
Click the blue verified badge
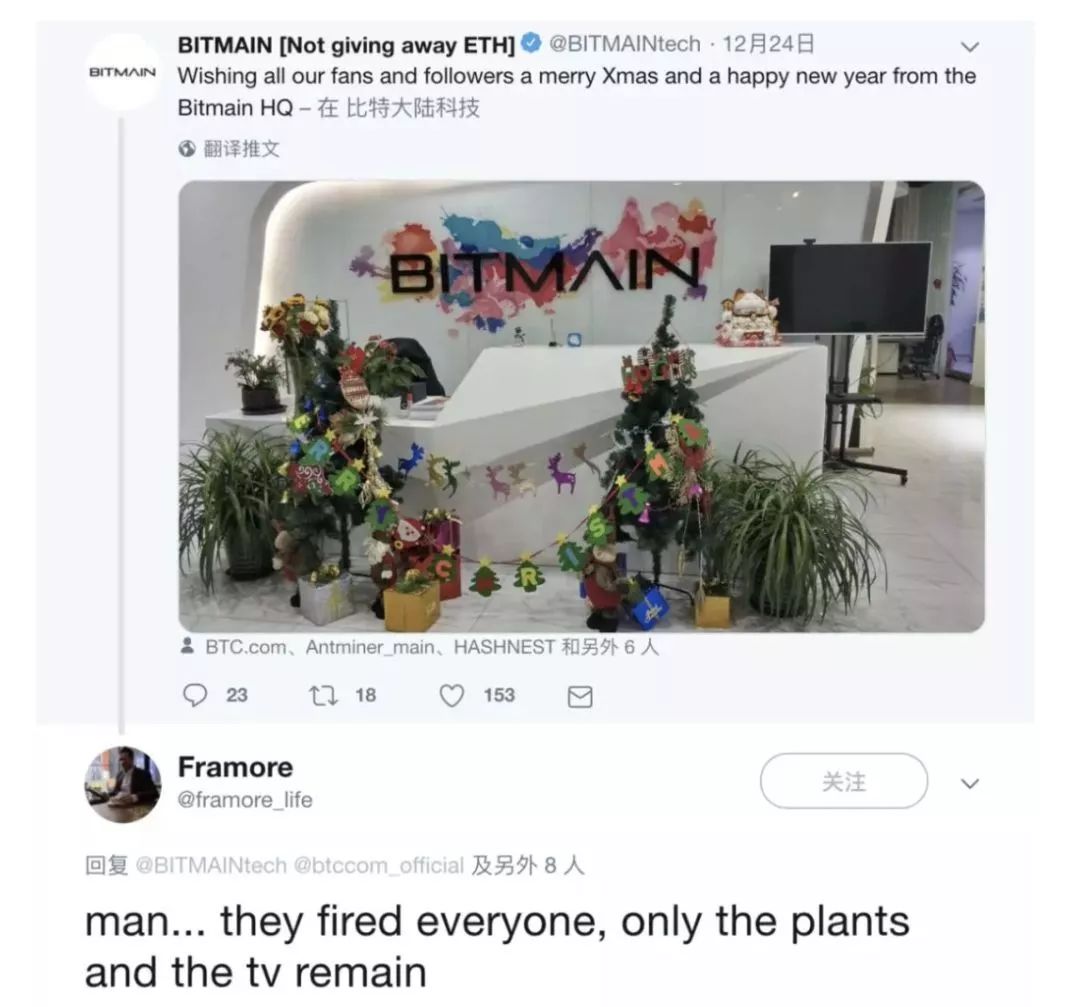[532, 44]
